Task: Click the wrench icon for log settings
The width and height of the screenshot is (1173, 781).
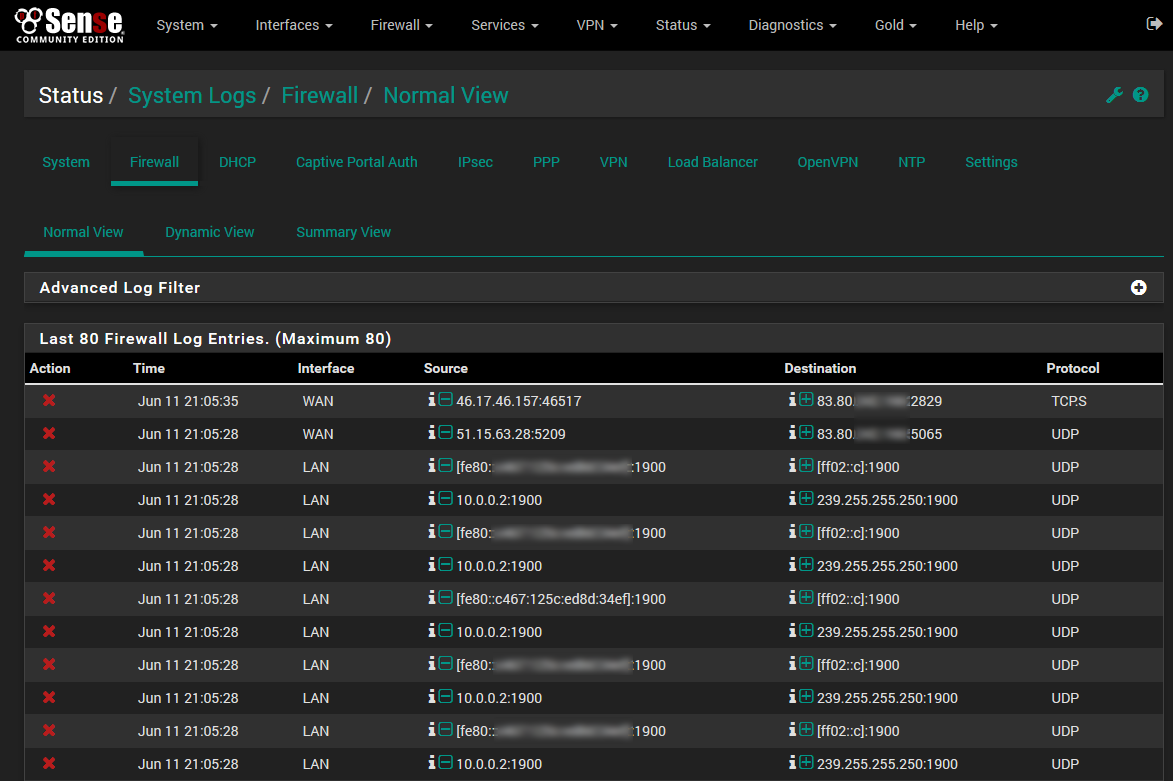Action: (1114, 96)
